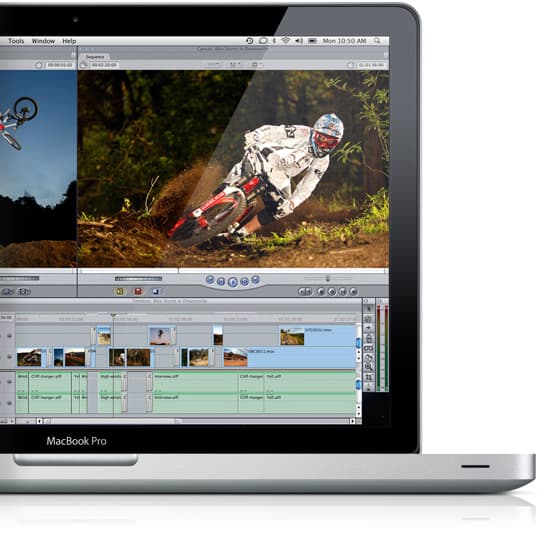
Task: Click Play Around Current Frame button
Action: point(244,282)
